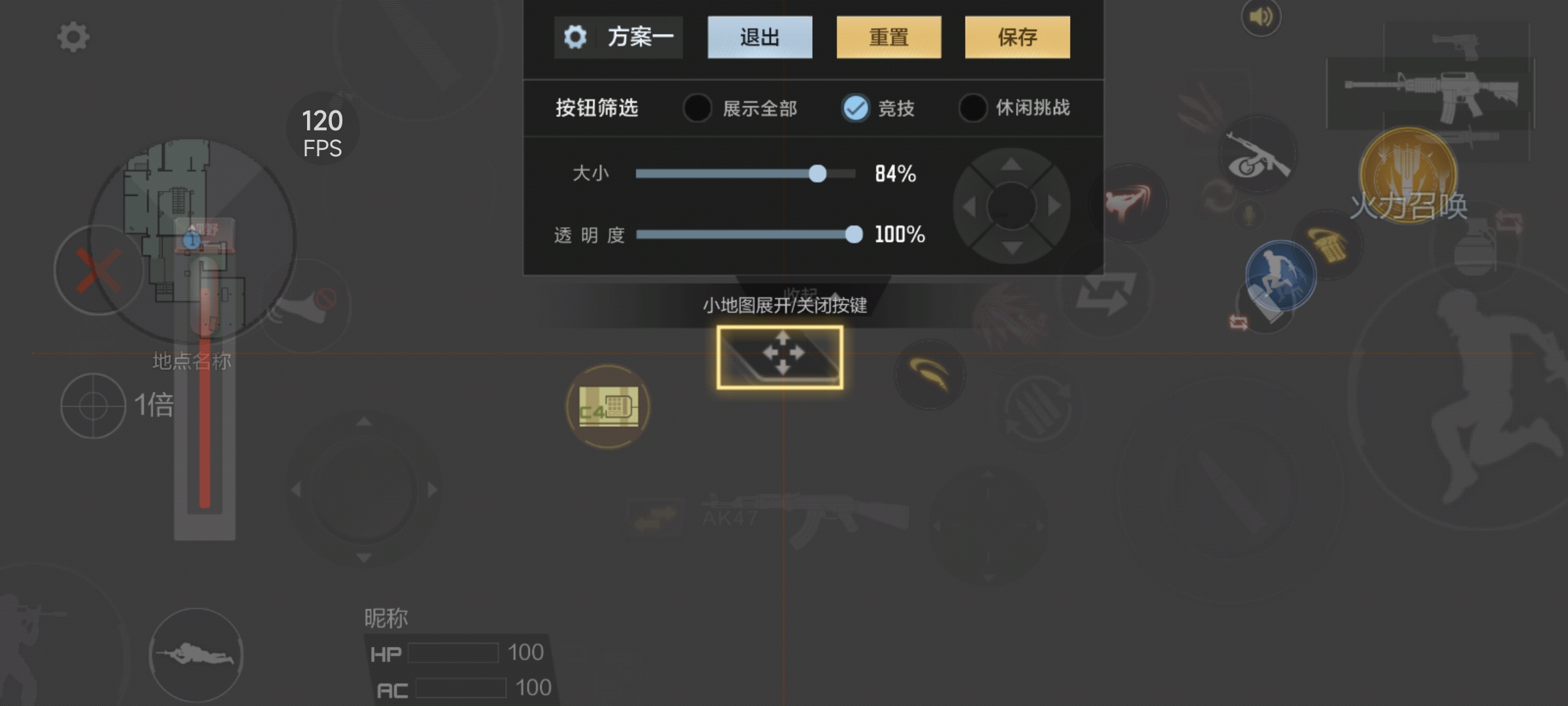Select the blue running soldier icon
The image size is (1568, 706).
tap(1281, 276)
